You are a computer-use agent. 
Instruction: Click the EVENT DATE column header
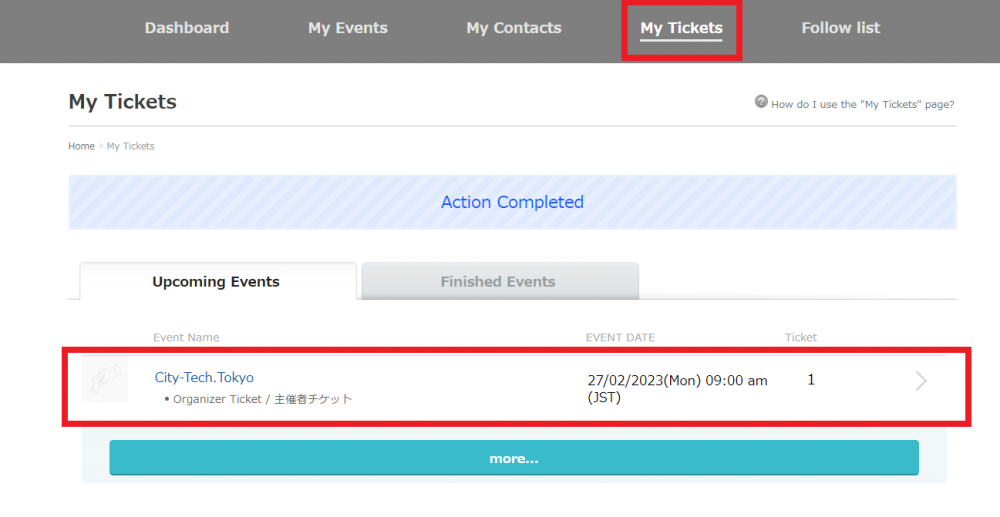(620, 338)
